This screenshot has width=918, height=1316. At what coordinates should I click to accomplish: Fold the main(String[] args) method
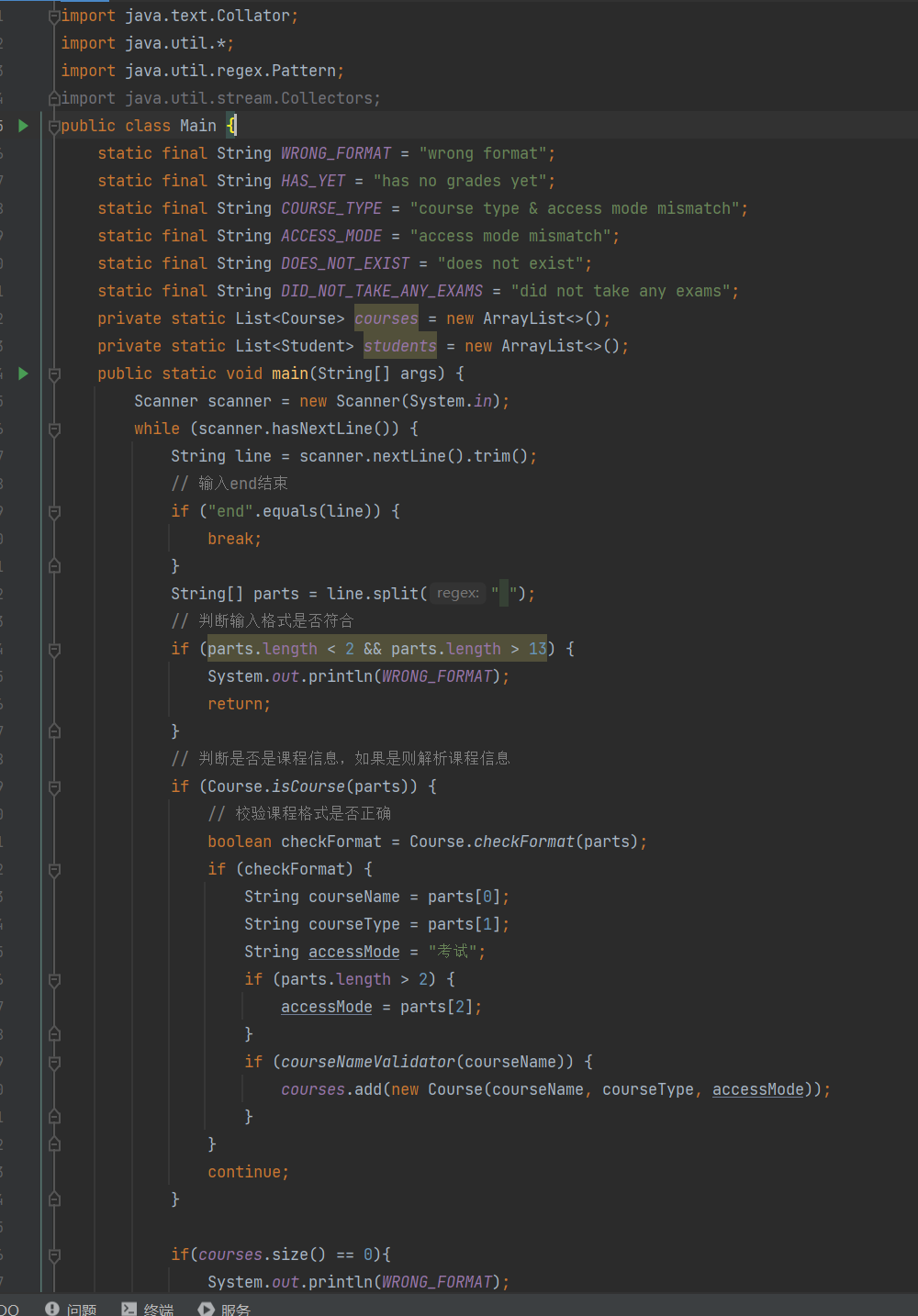tap(54, 374)
